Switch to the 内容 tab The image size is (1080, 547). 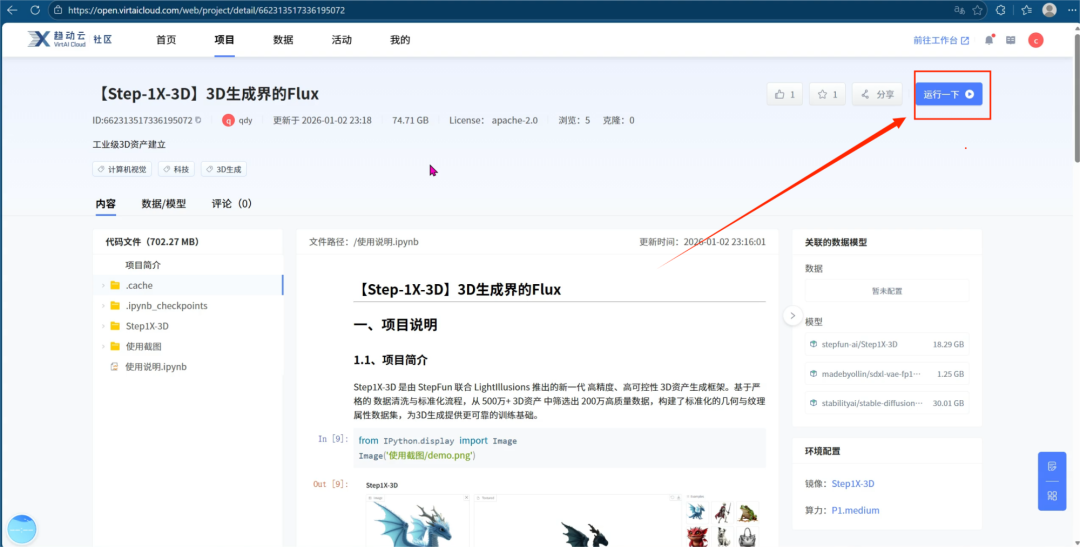[x=105, y=204]
